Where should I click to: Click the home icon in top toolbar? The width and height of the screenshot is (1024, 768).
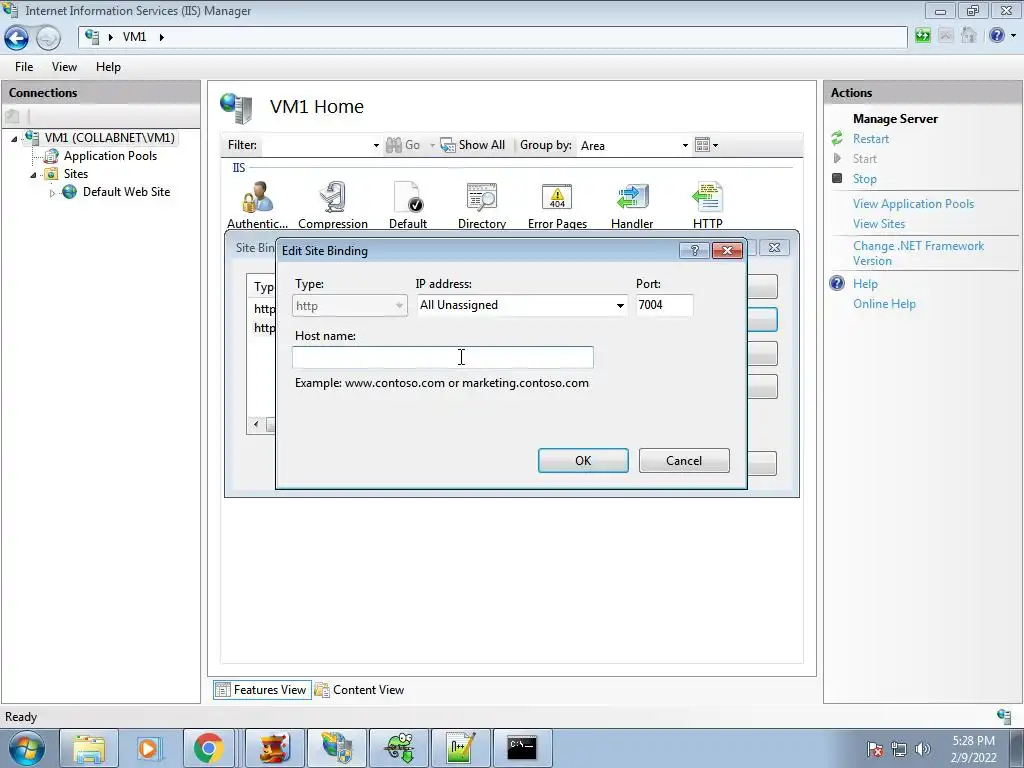pos(969,35)
